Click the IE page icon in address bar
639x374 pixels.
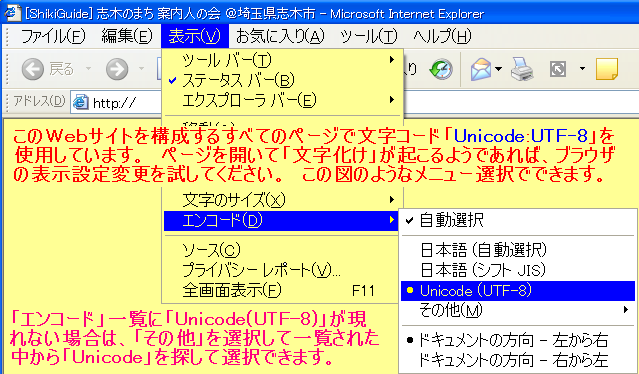coord(80,102)
